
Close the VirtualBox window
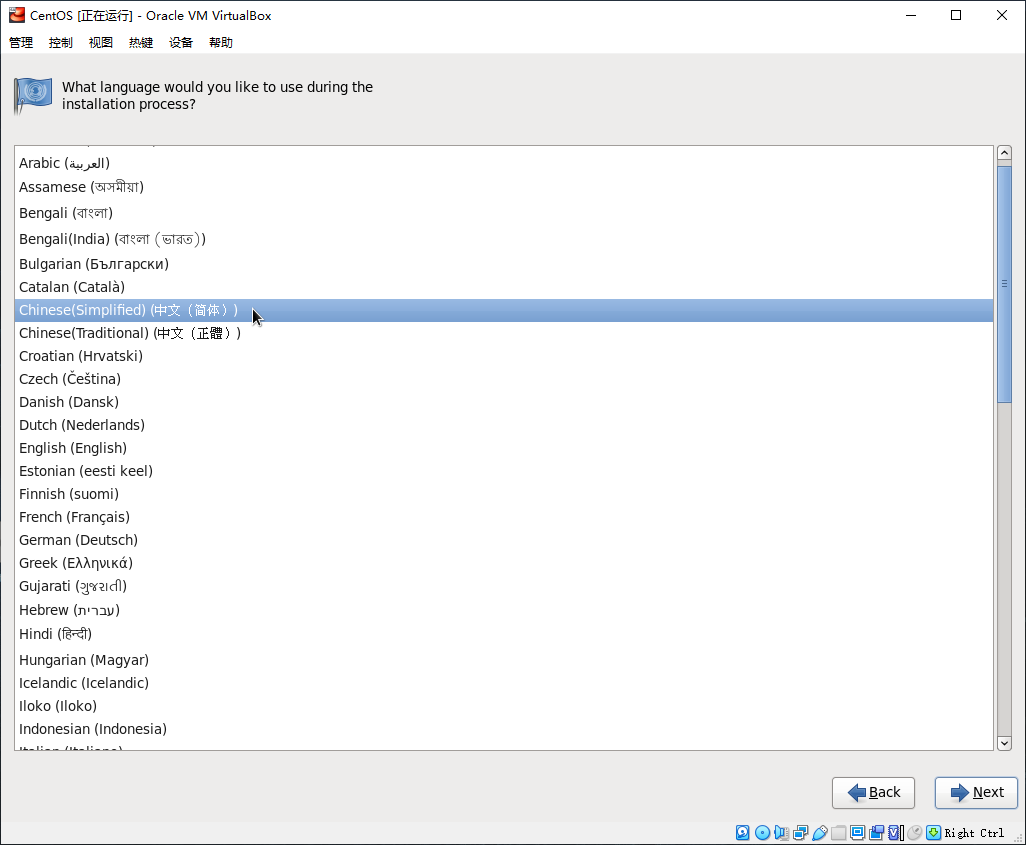[x=1002, y=15]
